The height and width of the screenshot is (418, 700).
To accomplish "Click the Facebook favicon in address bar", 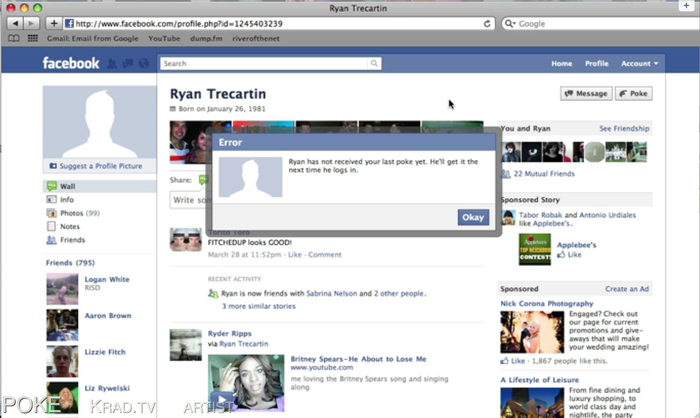I will click(69, 23).
